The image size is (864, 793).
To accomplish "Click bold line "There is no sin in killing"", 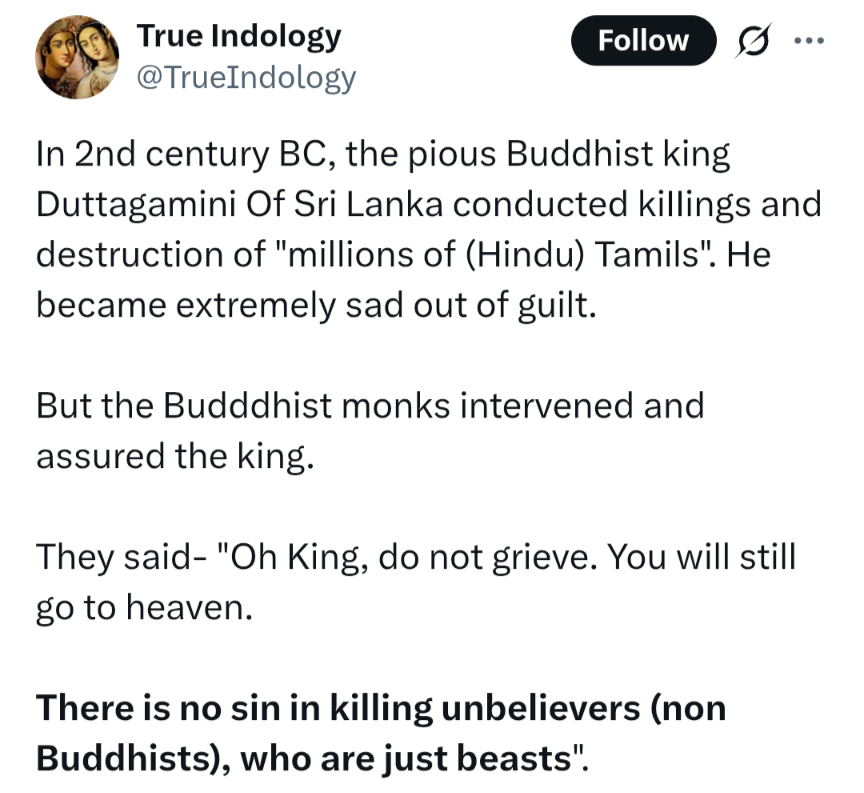I will pos(381,707).
